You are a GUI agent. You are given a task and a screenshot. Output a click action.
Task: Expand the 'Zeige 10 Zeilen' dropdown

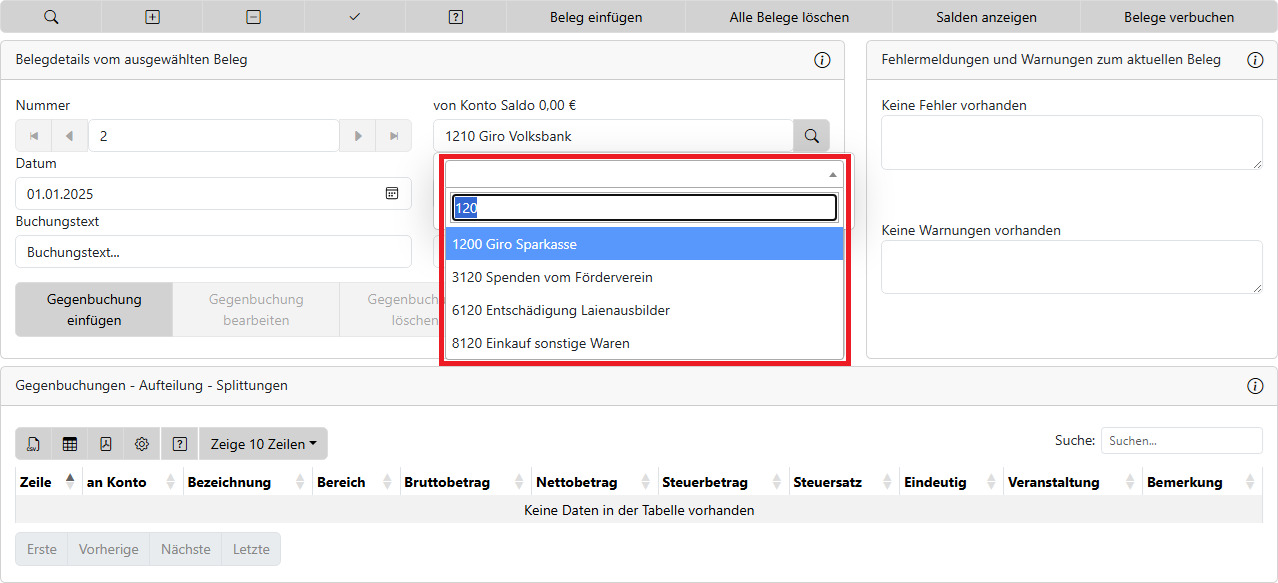pyautogui.click(x=263, y=444)
